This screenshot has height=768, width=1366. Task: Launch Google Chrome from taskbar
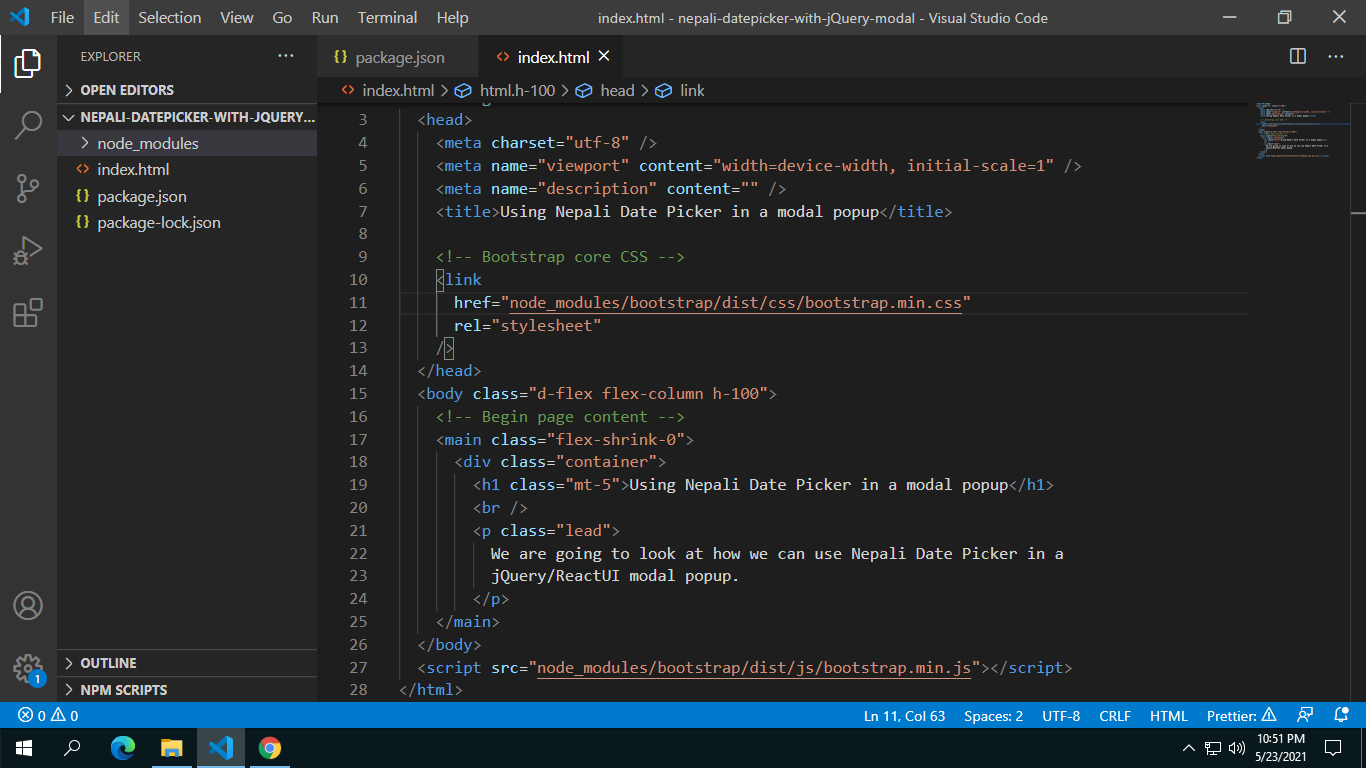[270, 748]
